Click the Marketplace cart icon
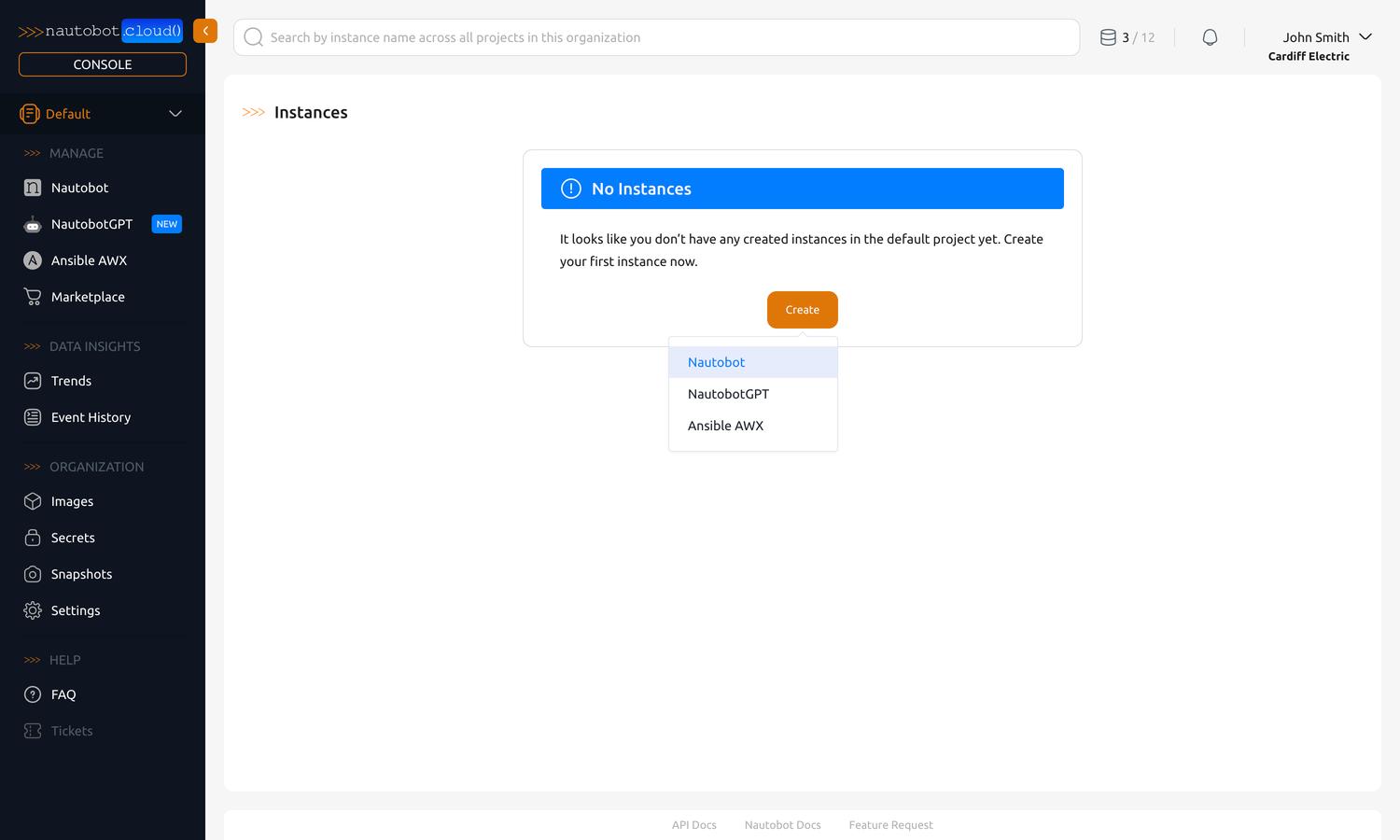Viewport: 1400px width, 840px height. pos(31,297)
